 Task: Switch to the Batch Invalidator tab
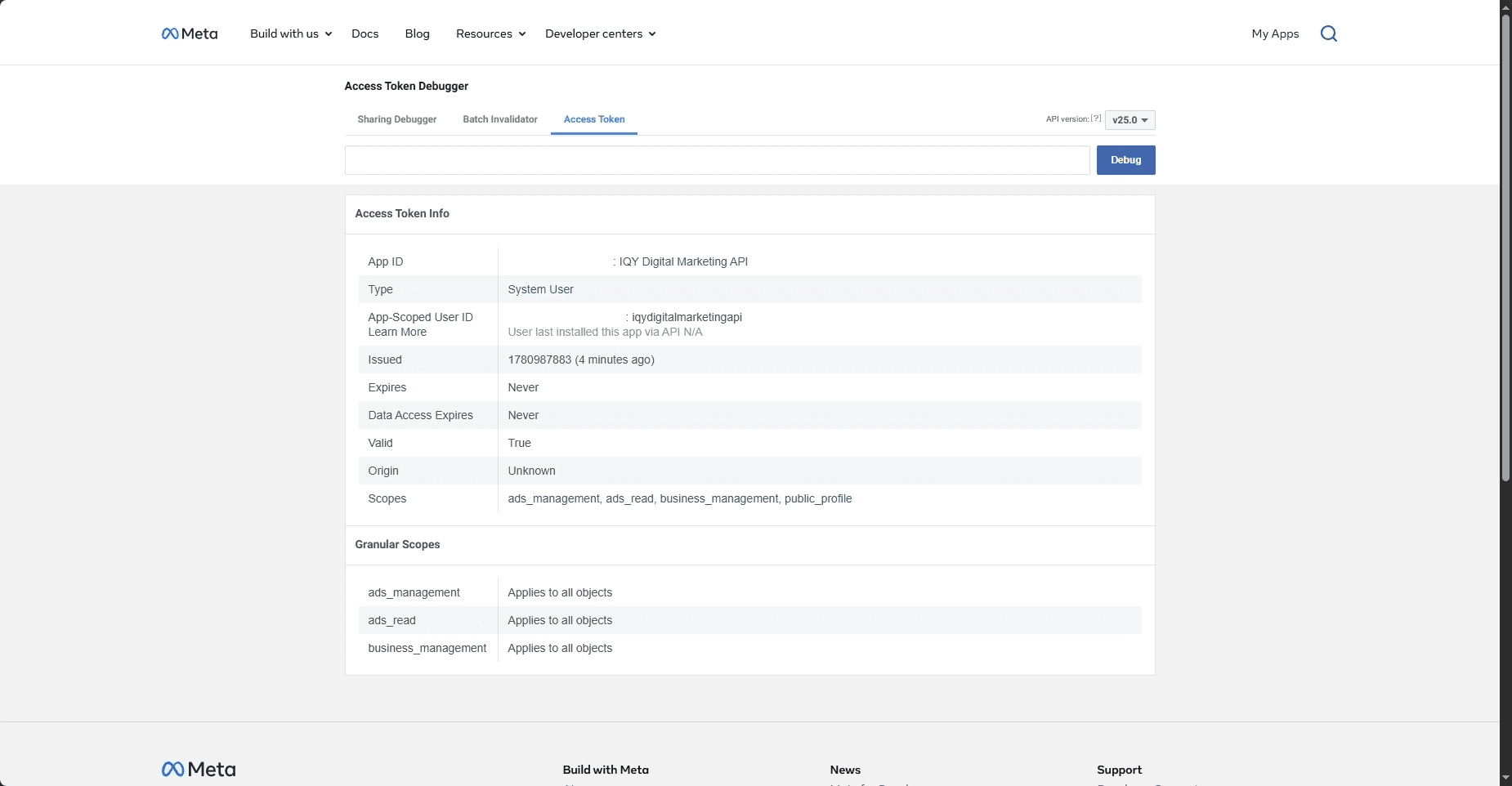coord(500,119)
